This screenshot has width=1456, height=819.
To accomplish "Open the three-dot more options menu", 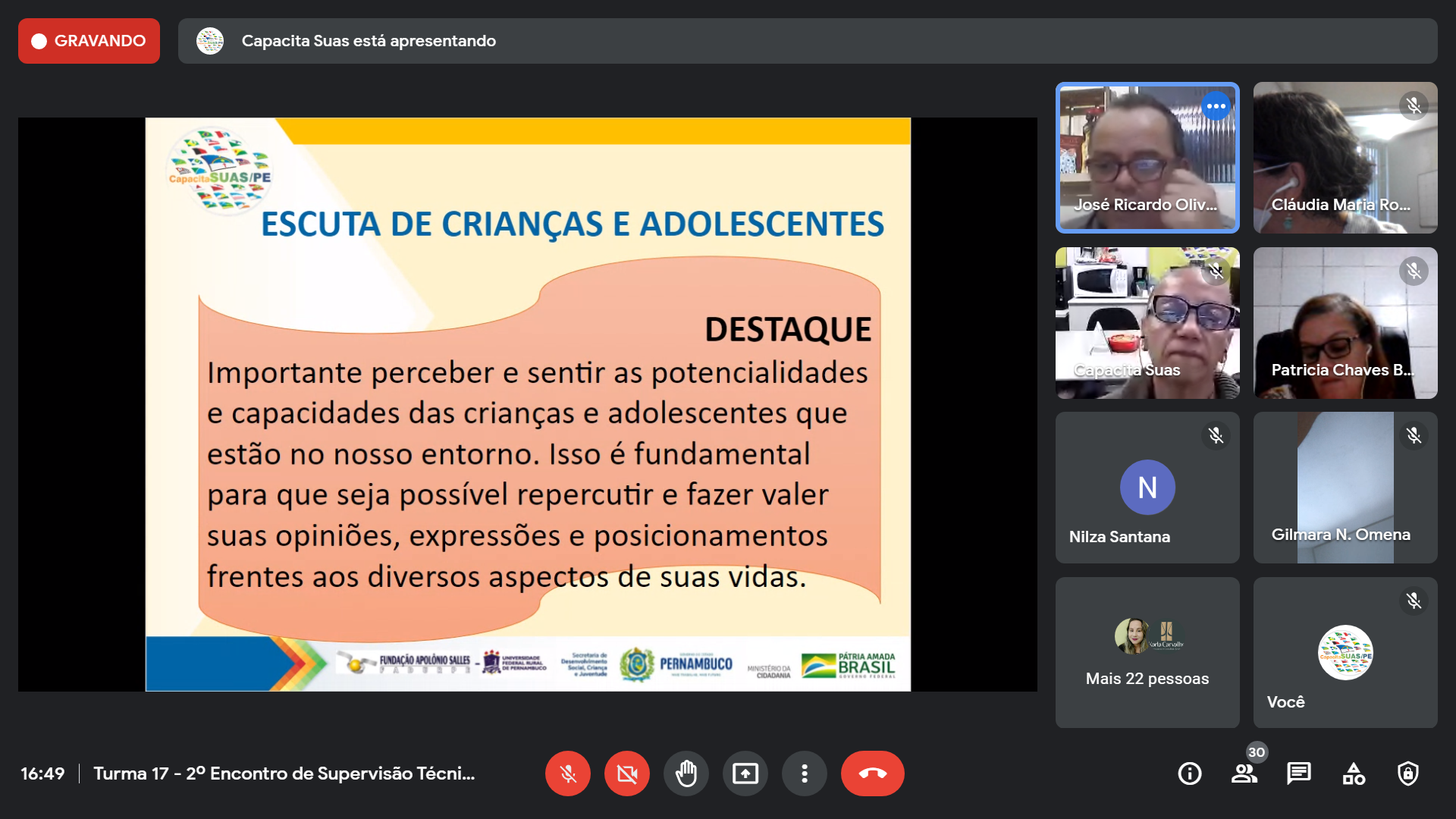I will coord(804,773).
